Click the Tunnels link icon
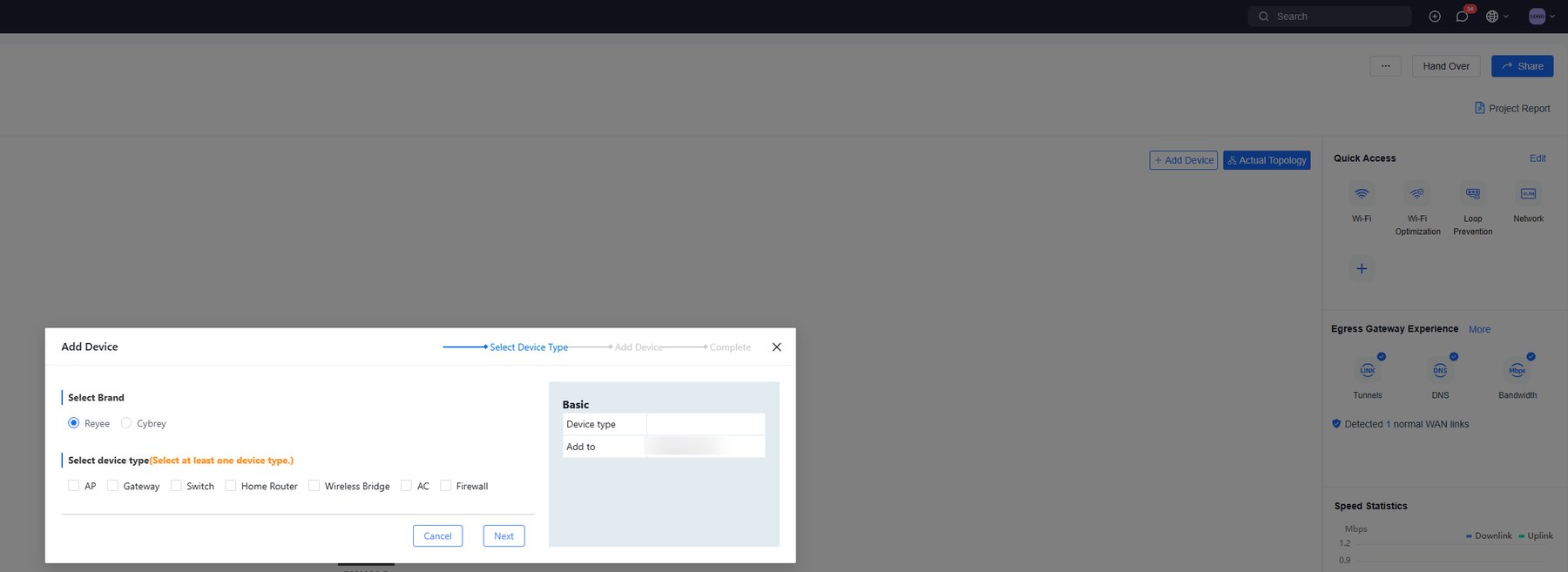 pos(1368,370)
